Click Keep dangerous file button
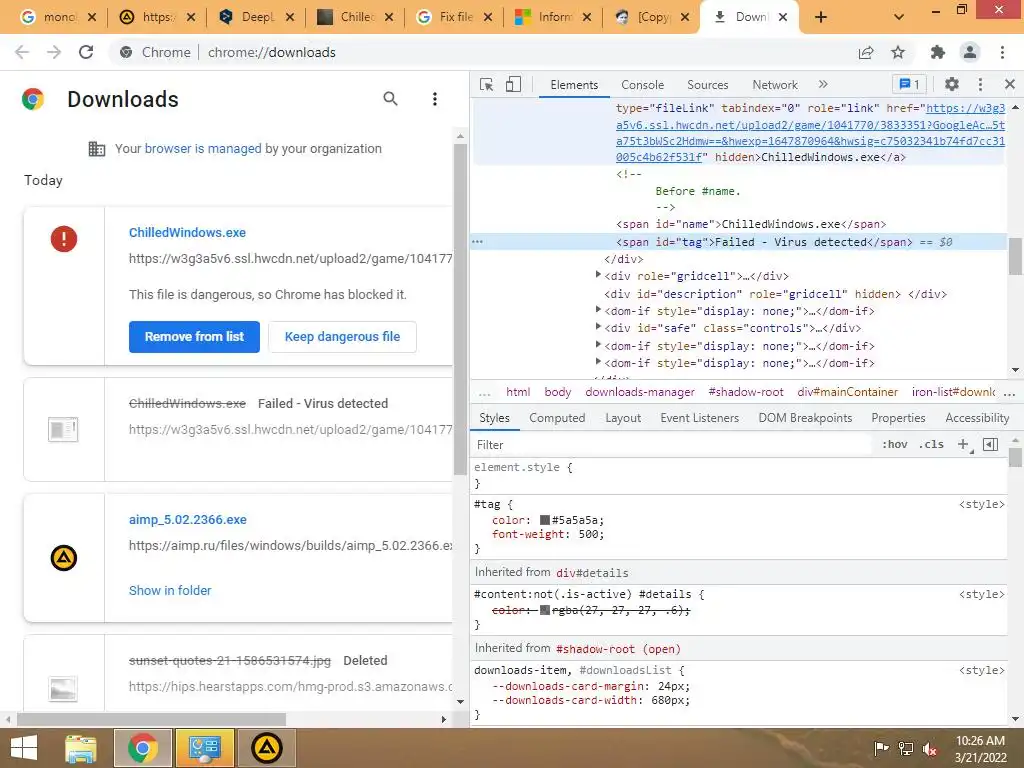This screenshot has width=1024, height=768. click(342, 336)
